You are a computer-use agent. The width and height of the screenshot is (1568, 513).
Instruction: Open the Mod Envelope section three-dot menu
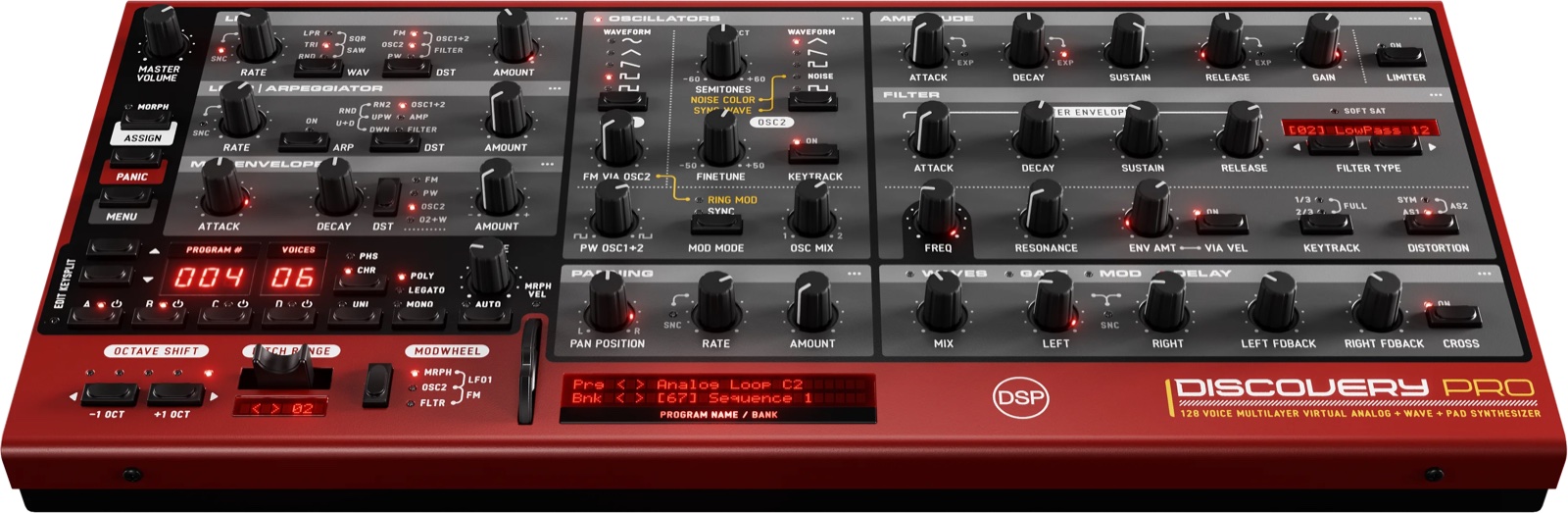click(x=547, y=165)
